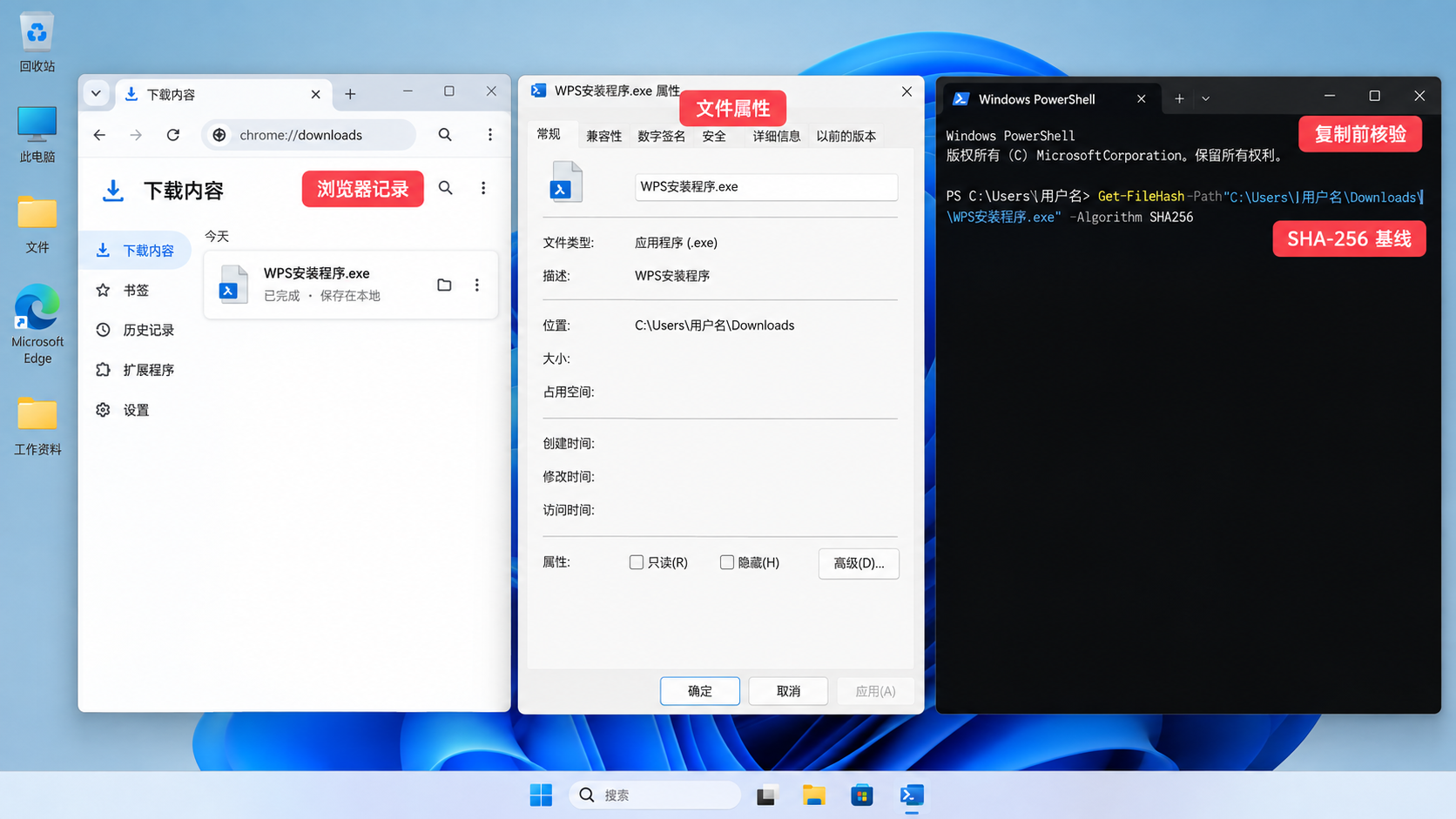Select 设置 in Chrome's sidebar
Viewport: 1456px width, 819px height.
tap(137, 410)
